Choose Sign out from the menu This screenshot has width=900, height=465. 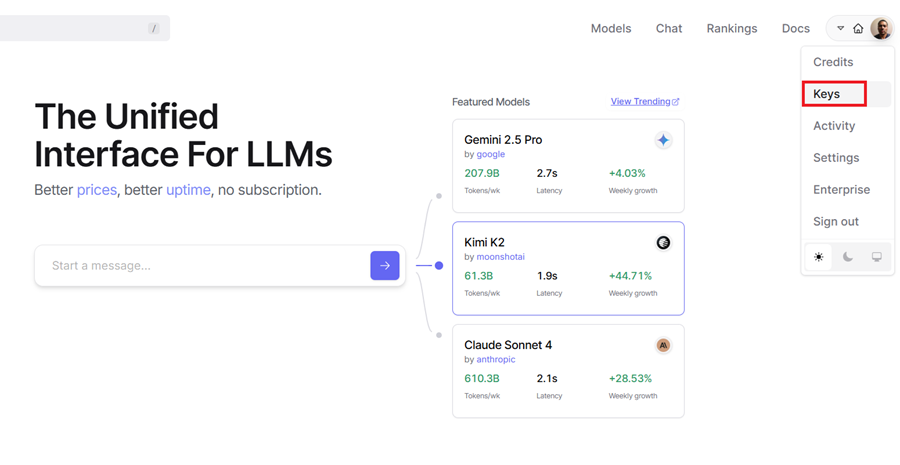(836, 222)
